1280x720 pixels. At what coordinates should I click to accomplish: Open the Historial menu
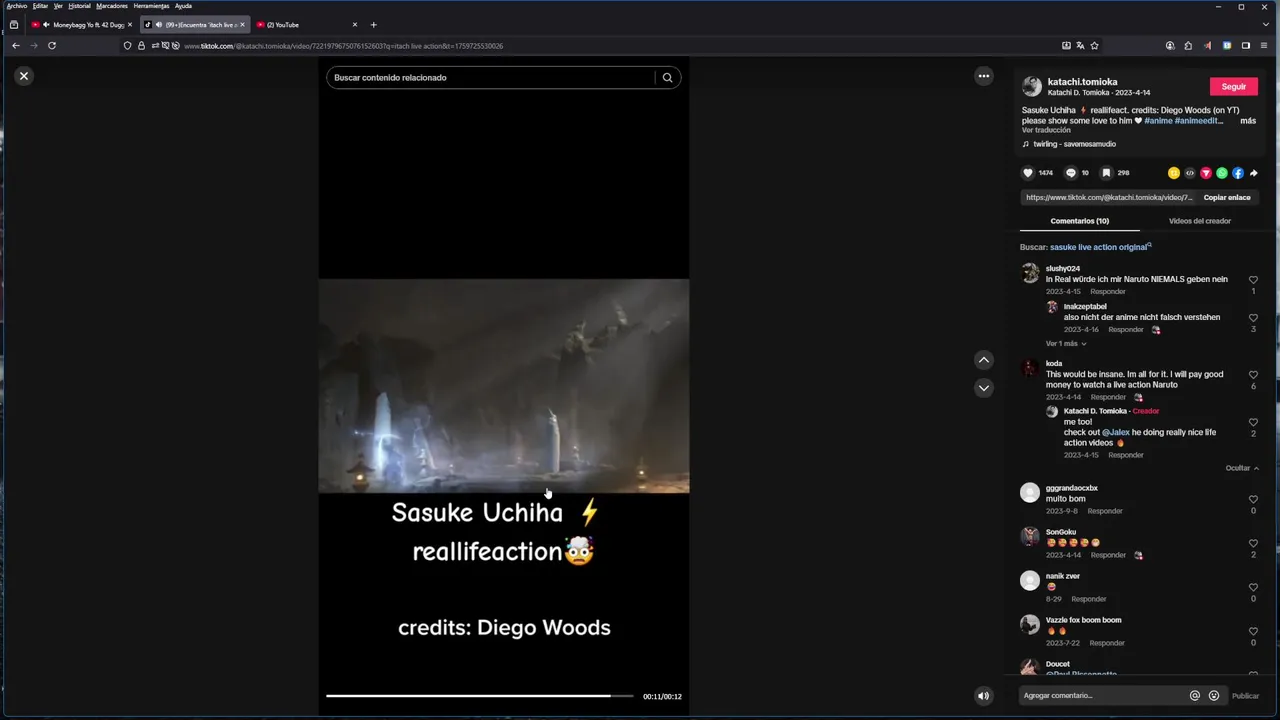(79, 6)
